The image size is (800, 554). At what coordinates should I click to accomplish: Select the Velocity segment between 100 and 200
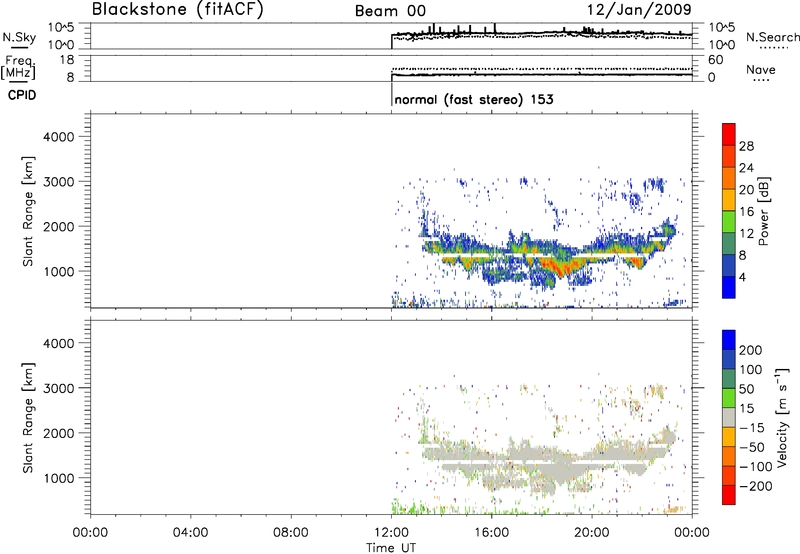coord(729,359)
